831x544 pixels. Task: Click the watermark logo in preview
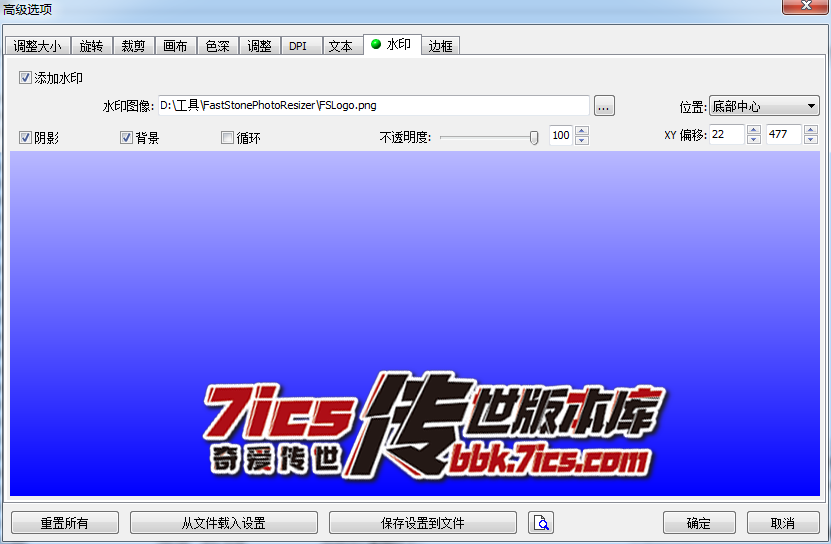click(x=435, y=425)
